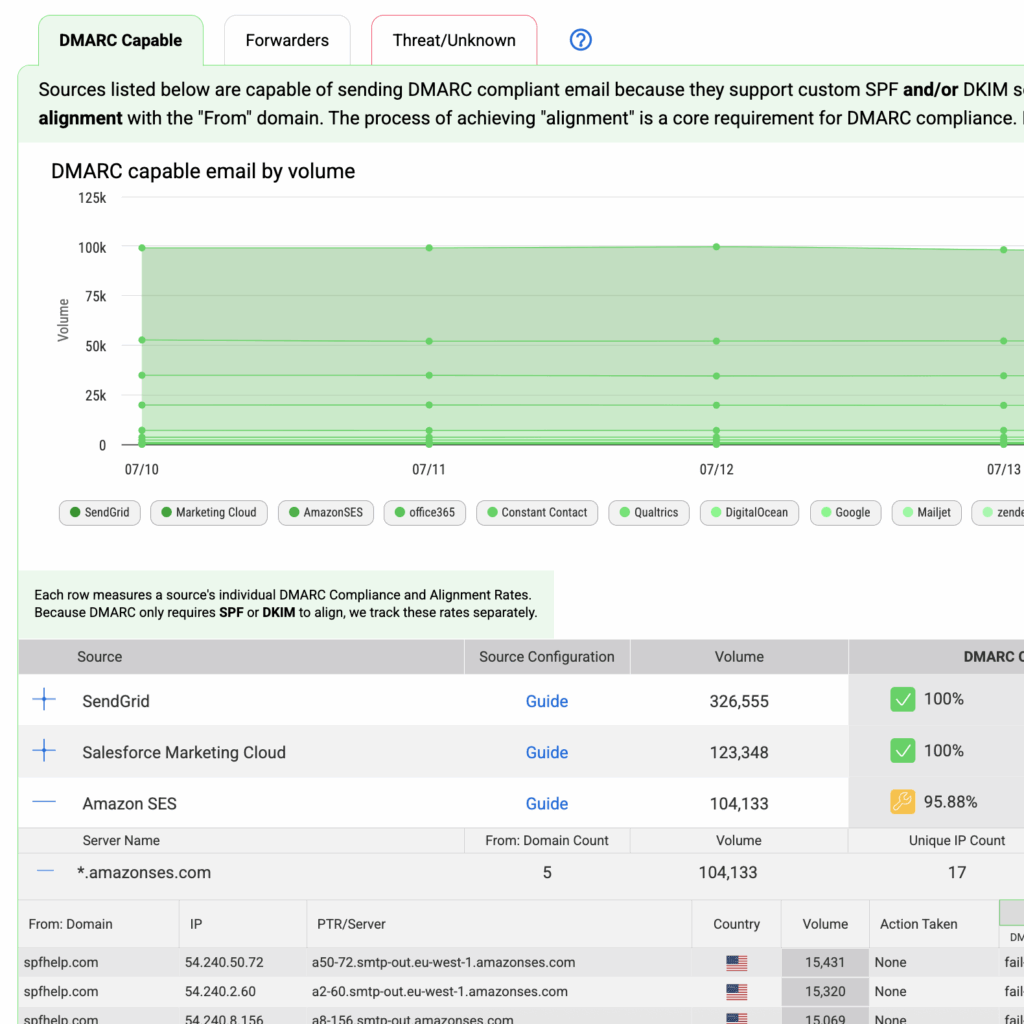
Task: Toggle Mailjet legend item
Action: (x=927, y=513)
